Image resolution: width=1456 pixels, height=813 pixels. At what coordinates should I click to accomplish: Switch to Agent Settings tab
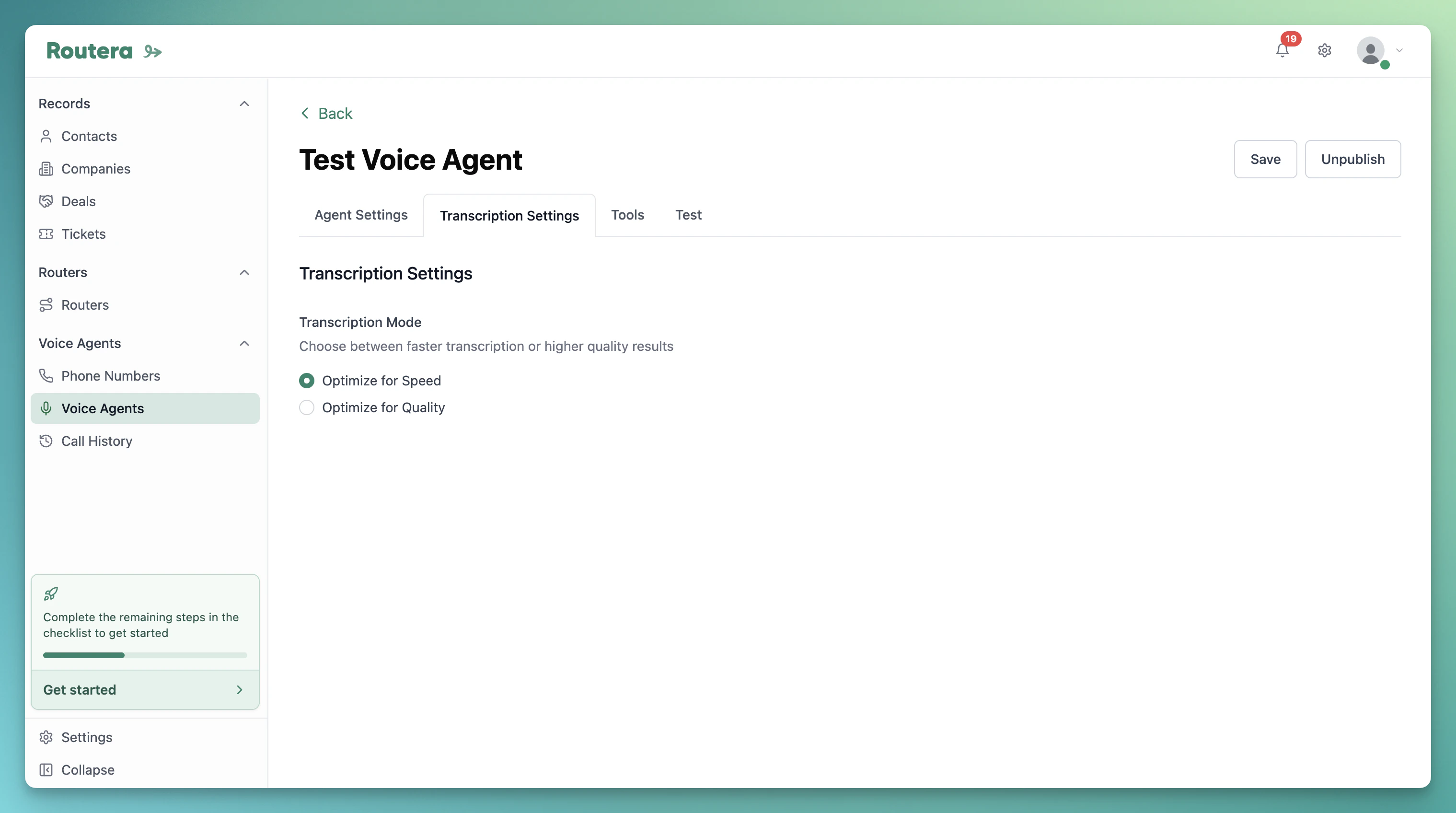pos(360,215)
